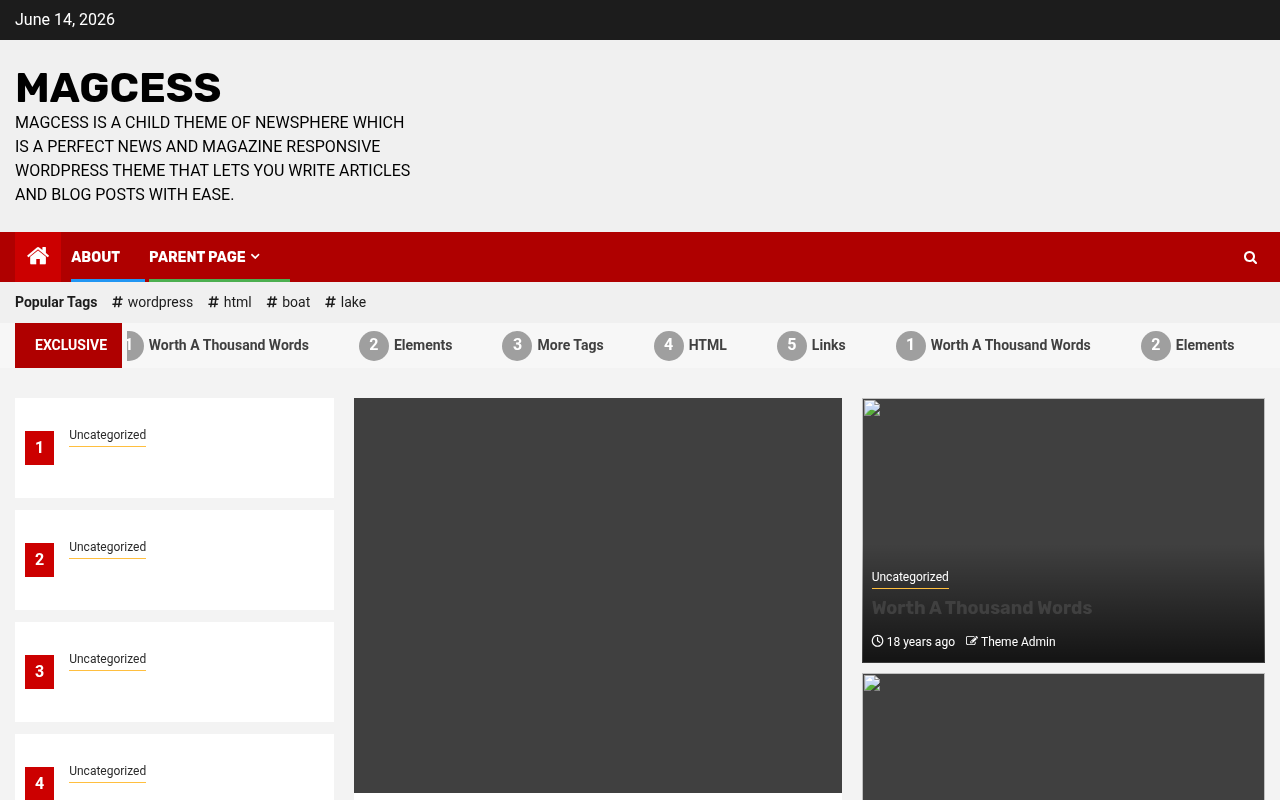Open the HTML ticker headline
The image size is (1280, 800).
point(708,345)
